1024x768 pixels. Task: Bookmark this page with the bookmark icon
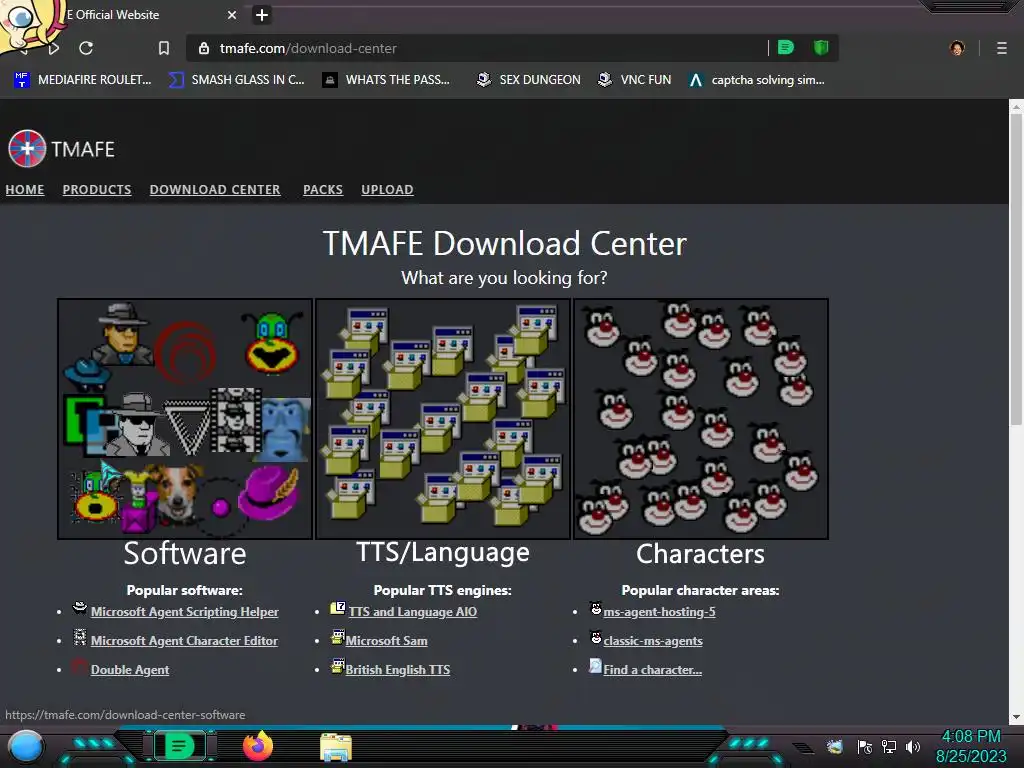tap(164, 48)
